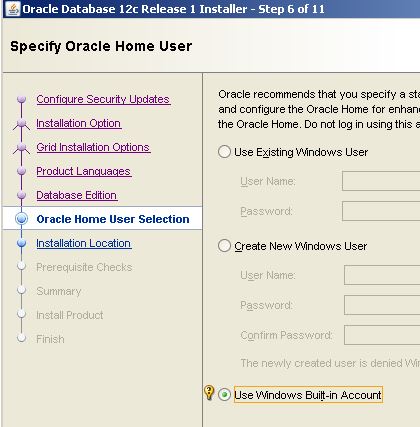Choose Use Windows Built-in Account radio
This screenshot has width=420, height=427.
(x=224, y=395)
